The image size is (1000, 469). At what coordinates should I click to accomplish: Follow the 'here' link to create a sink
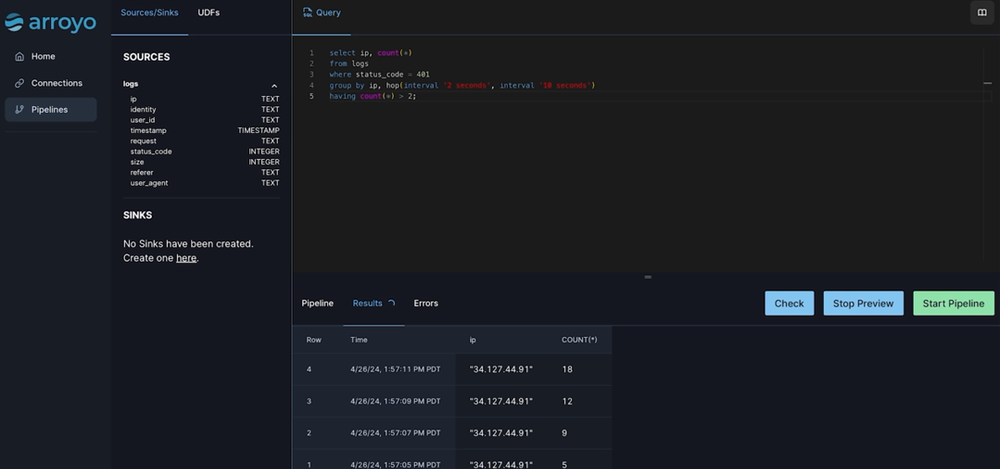pyautogui.click(x=186, y=258)
